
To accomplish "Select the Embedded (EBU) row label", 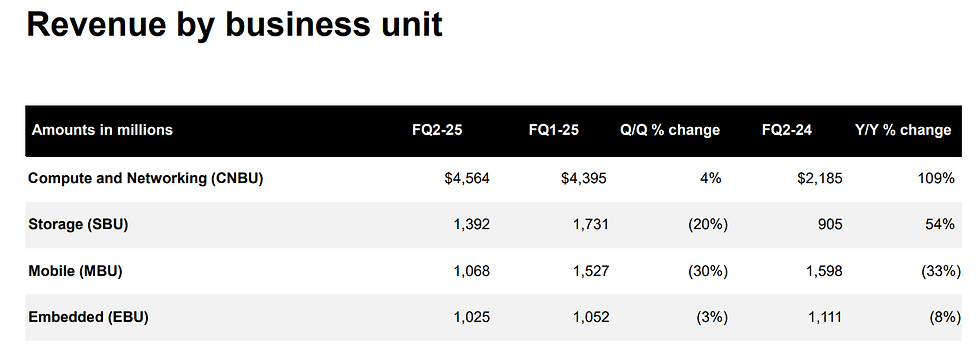I will [x=88, y=317].
